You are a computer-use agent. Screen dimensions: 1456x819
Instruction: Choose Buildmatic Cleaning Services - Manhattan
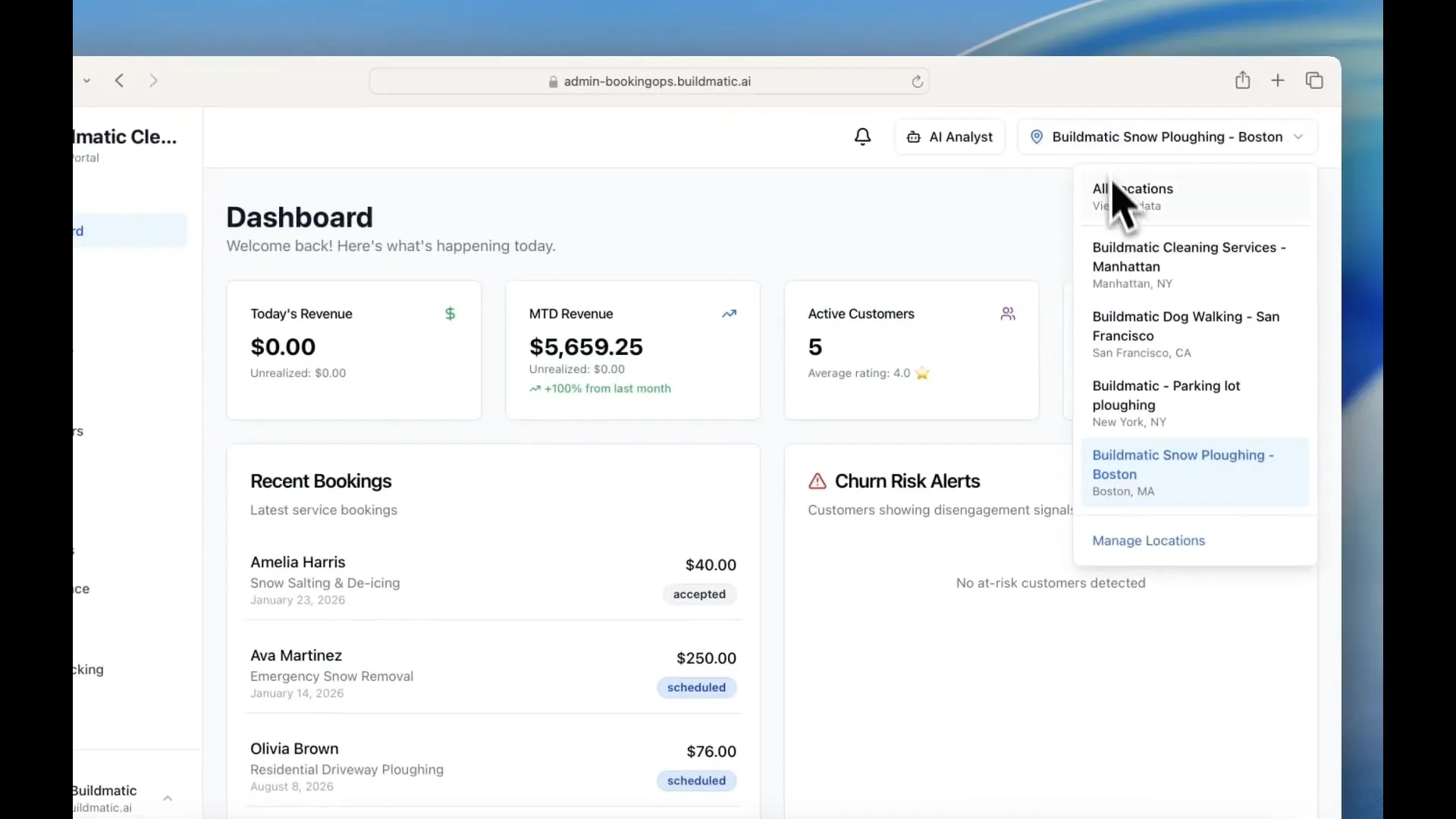point(1195,265)
